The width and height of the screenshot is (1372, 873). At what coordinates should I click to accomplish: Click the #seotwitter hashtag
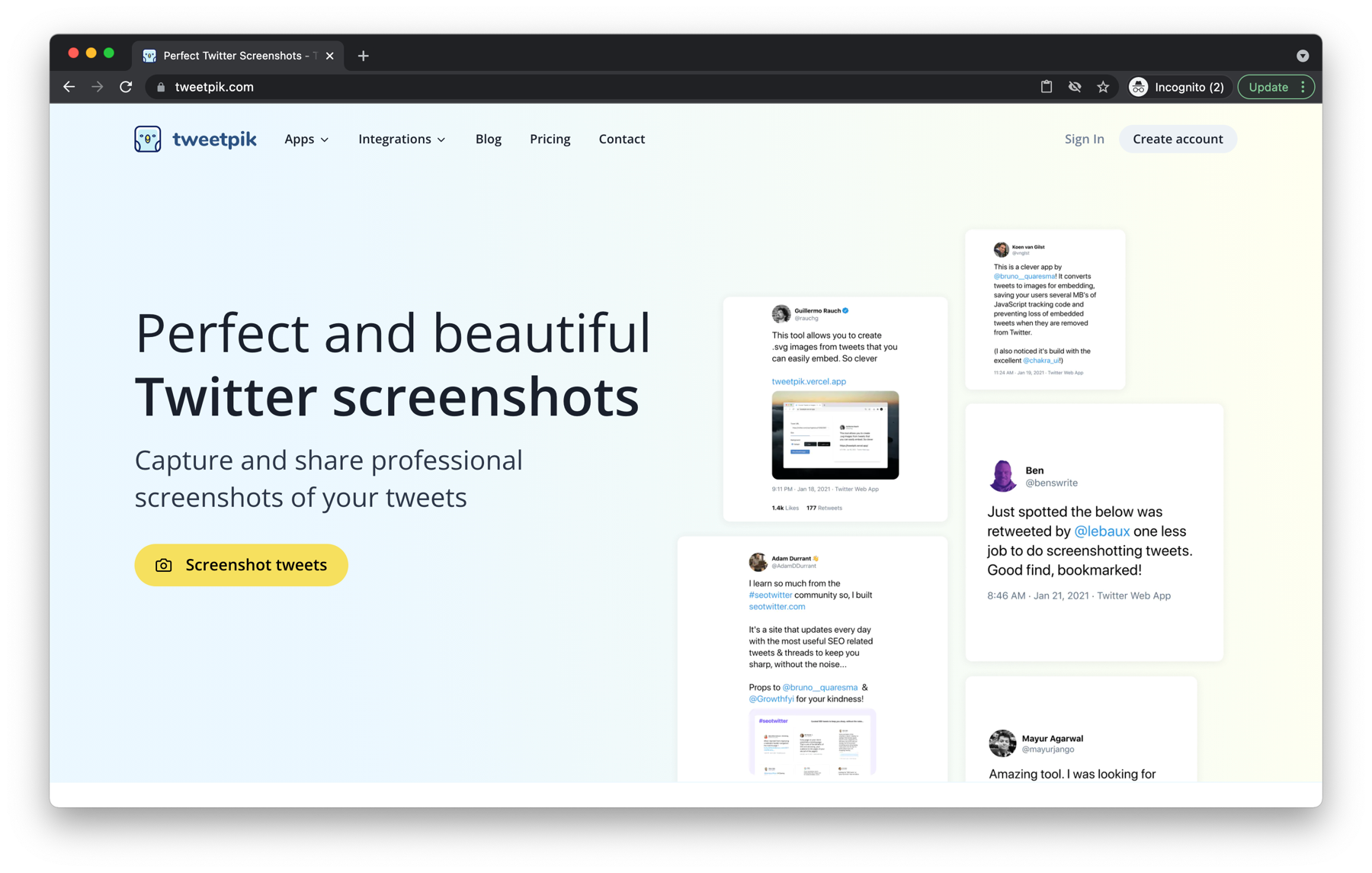click(x=770, y=595)
